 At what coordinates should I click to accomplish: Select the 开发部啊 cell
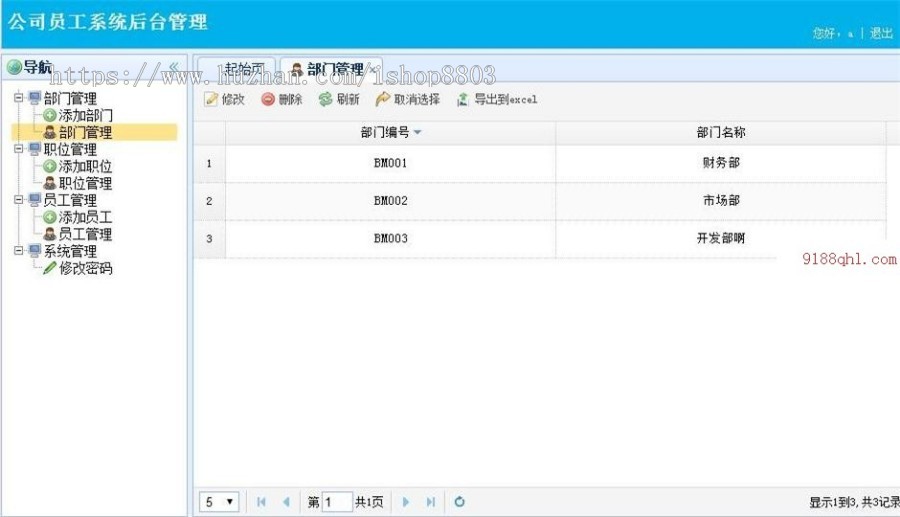pos(721,239)
